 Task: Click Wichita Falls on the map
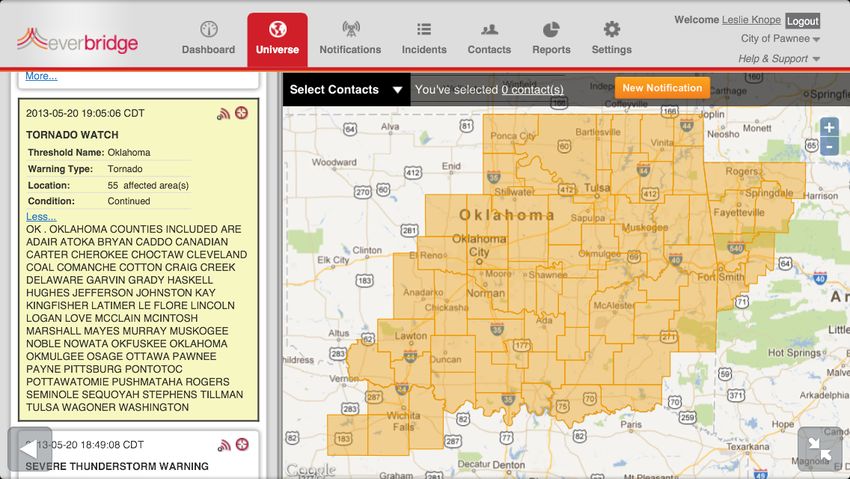point(403,421)
